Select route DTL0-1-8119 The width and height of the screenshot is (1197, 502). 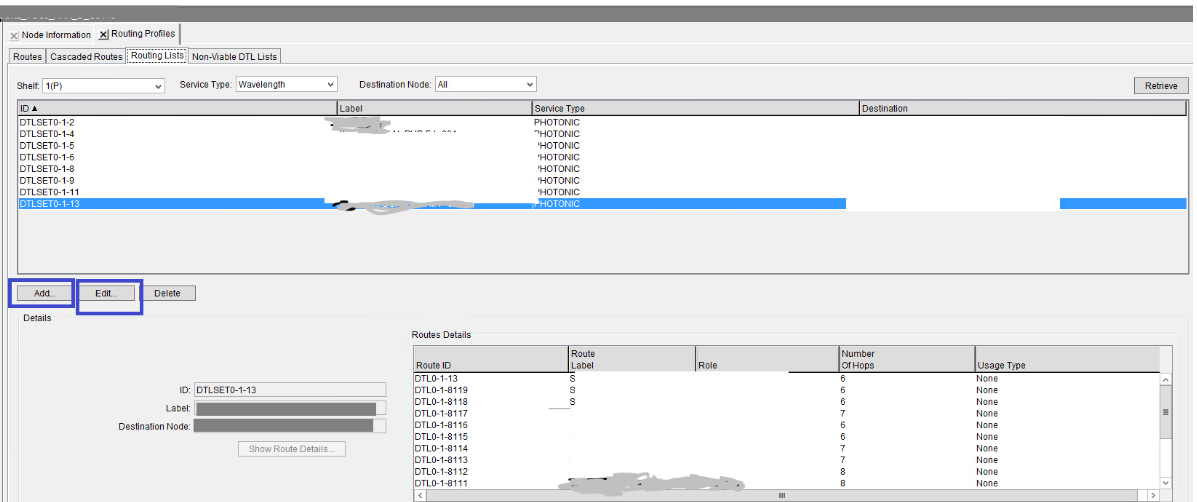pyautogui.click(x=786, y=390)
